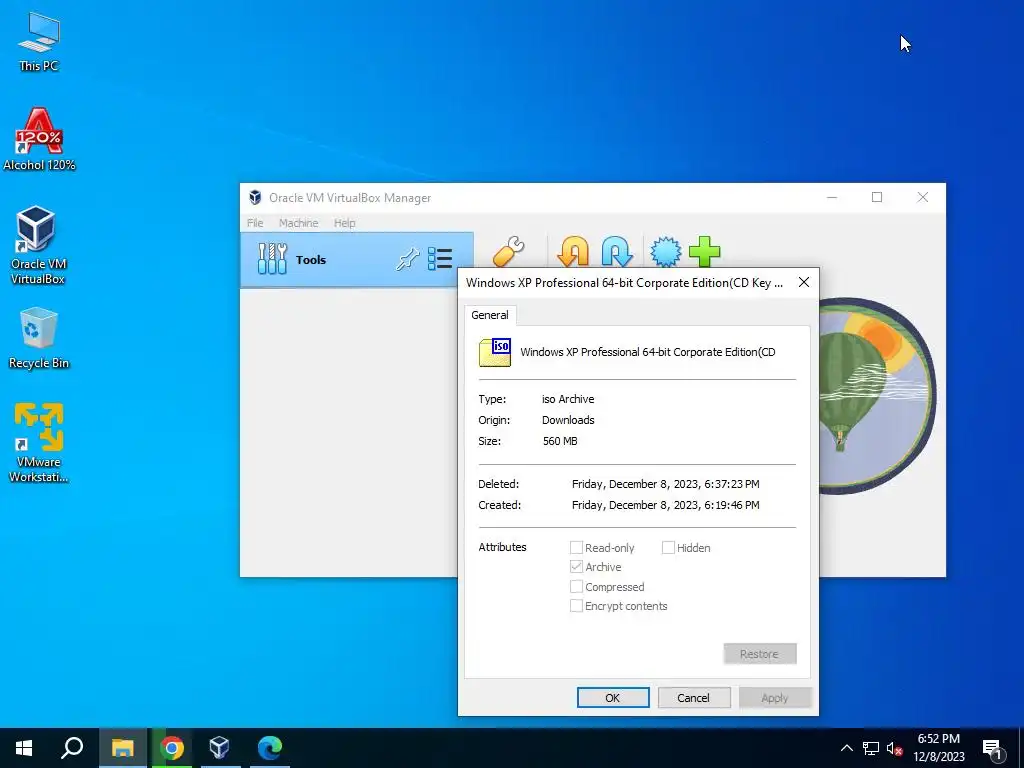Click the Apply button
Screen dimensions: 1024x768
[x=775, y=697]
